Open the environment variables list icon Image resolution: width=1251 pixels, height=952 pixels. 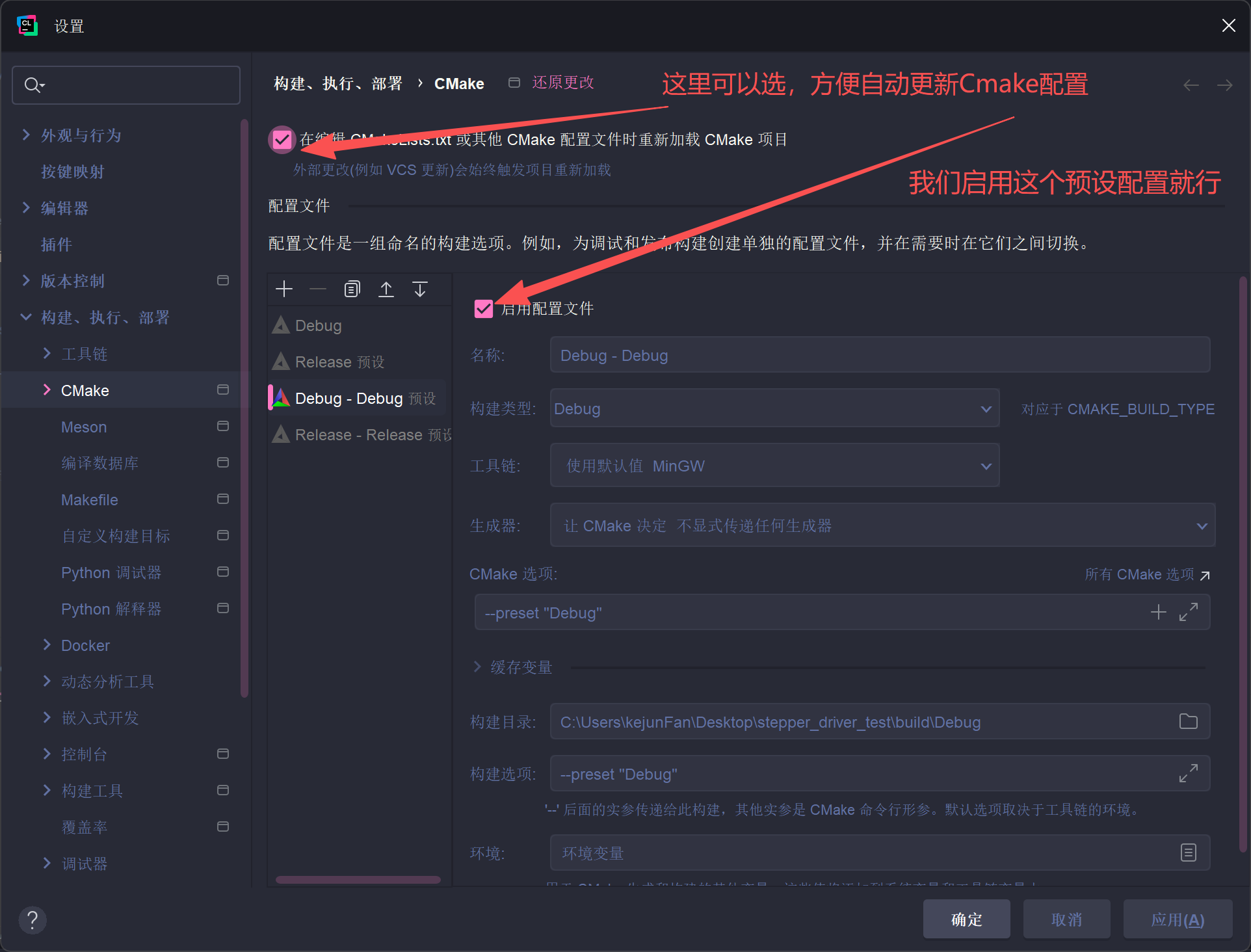pos(1189,853)
